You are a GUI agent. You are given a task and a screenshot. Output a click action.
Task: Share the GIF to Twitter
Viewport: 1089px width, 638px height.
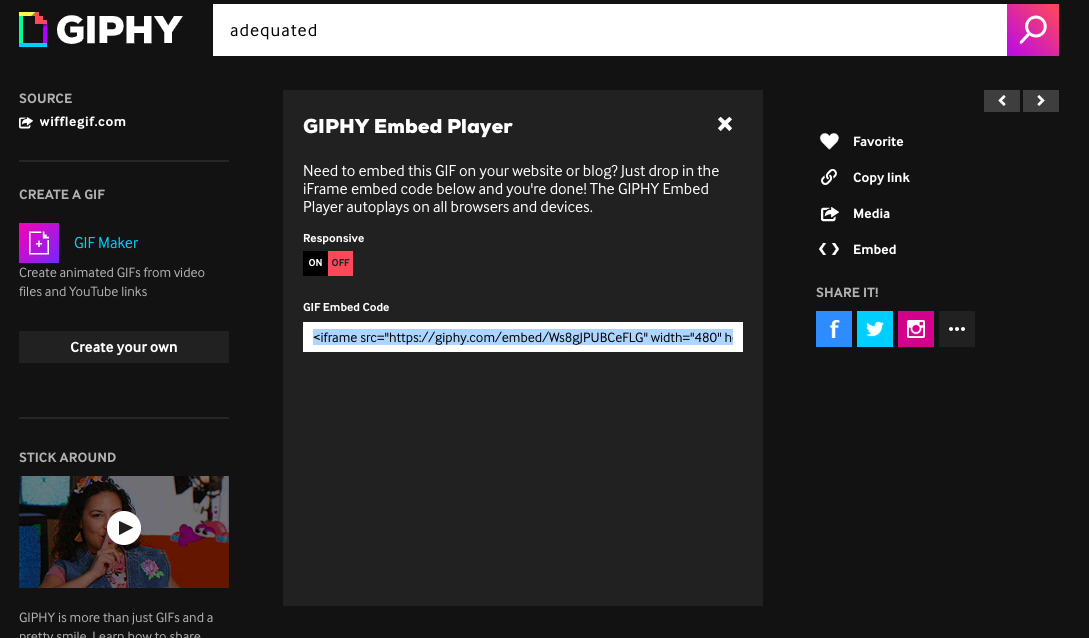tap(875, 329)
